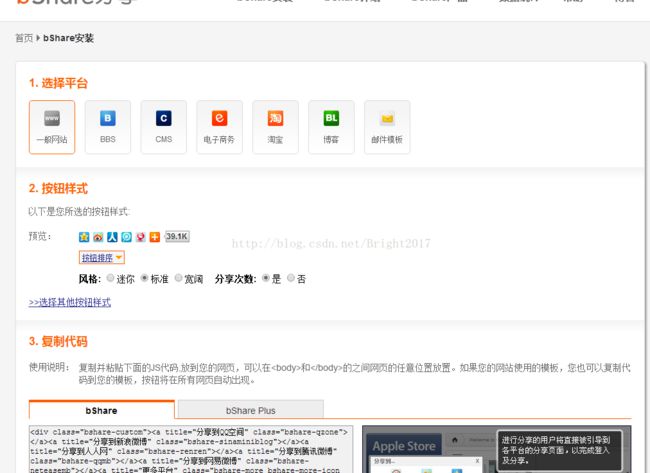
Task: Select the 标准 style radio button
Action: [x=144, y=278]
